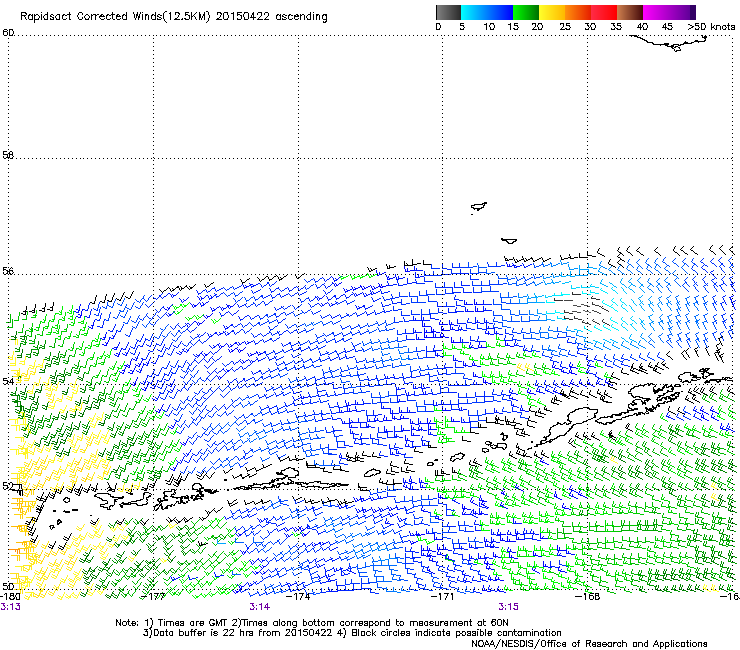Image resolution: width=740 pixels, height=650 pixels.
Task: Click the 'NOAA/NESDIS/Office of Research and Applications' credit
Action: click(x=589, y=644)
